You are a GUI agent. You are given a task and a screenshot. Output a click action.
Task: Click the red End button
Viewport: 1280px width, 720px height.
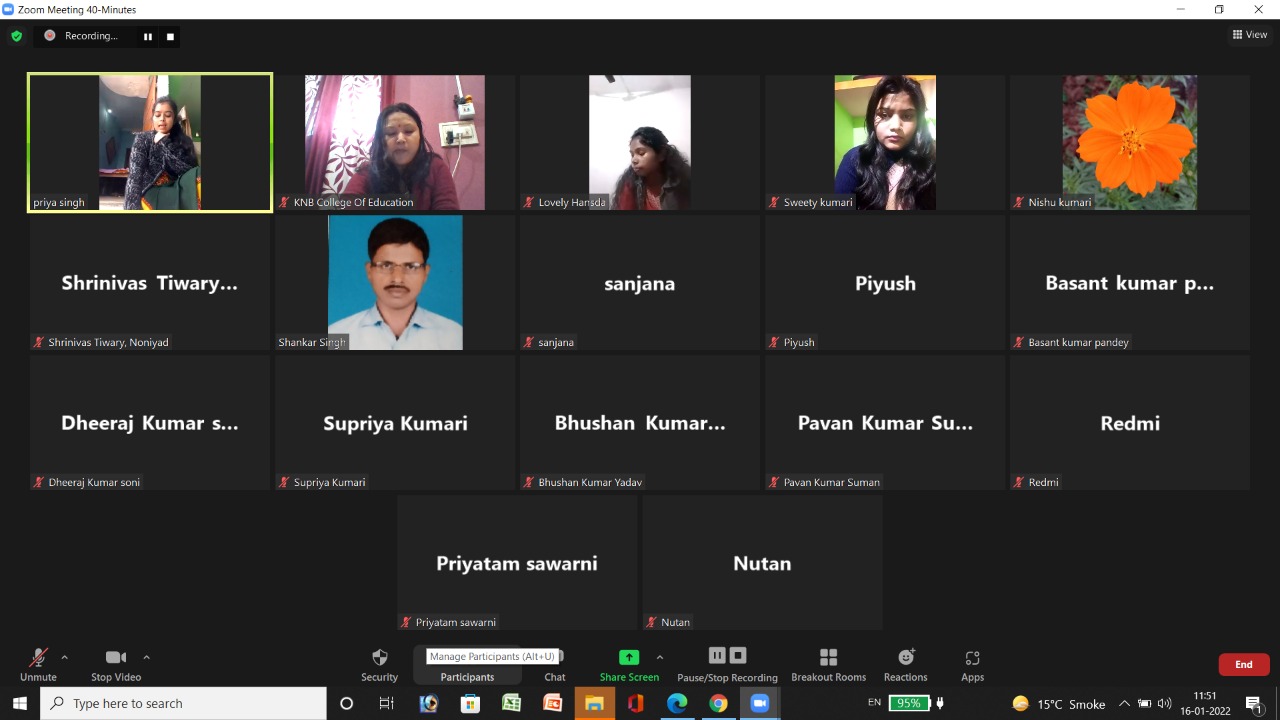(x=1244, y=664)
